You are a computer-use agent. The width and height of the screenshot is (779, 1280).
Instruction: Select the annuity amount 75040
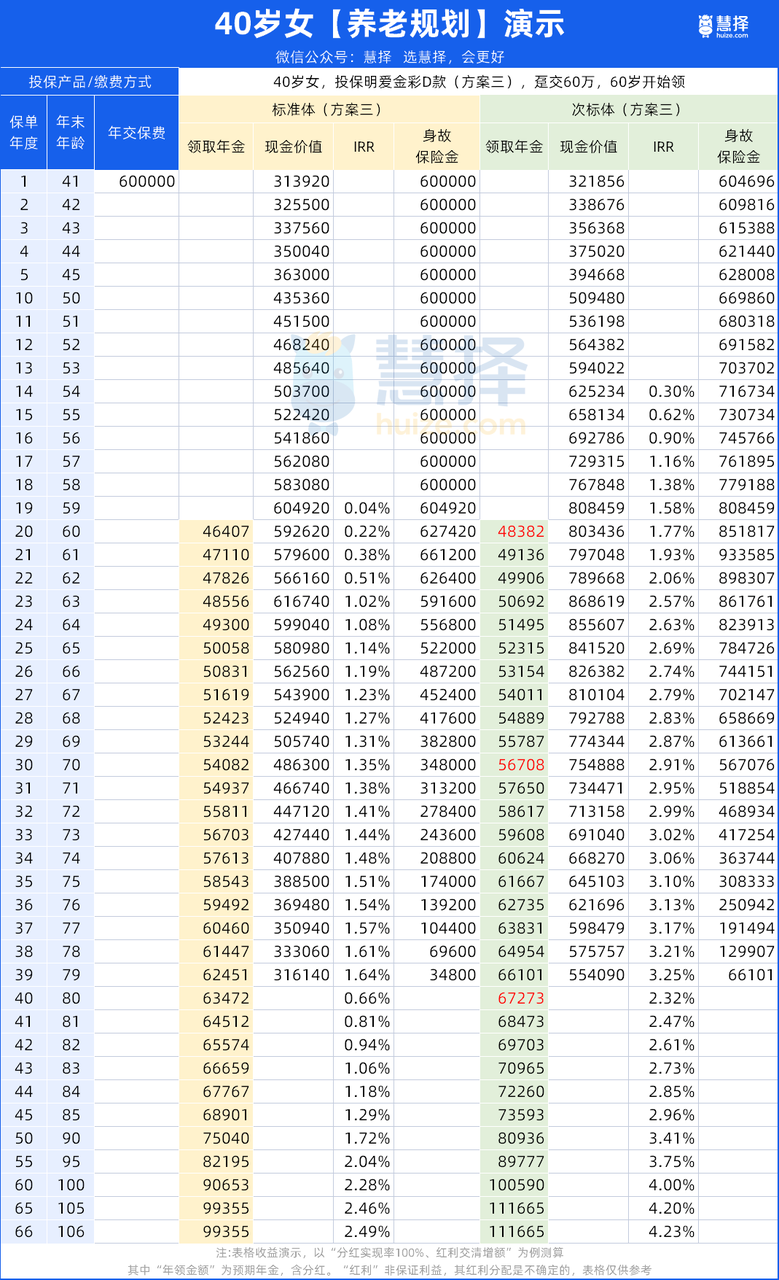click(225, 1139)
